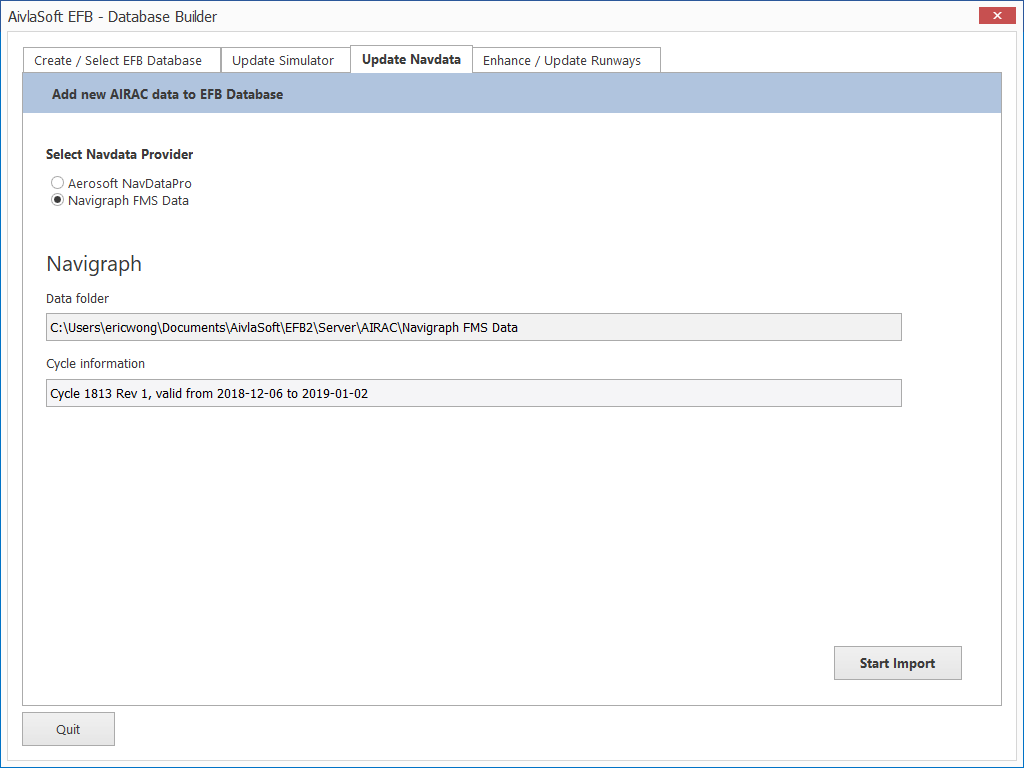Click the window title 'AivlaSoft EFB - Database Builder'
The width and height of the screenshot is (1024, 768).
pos(112,16)
